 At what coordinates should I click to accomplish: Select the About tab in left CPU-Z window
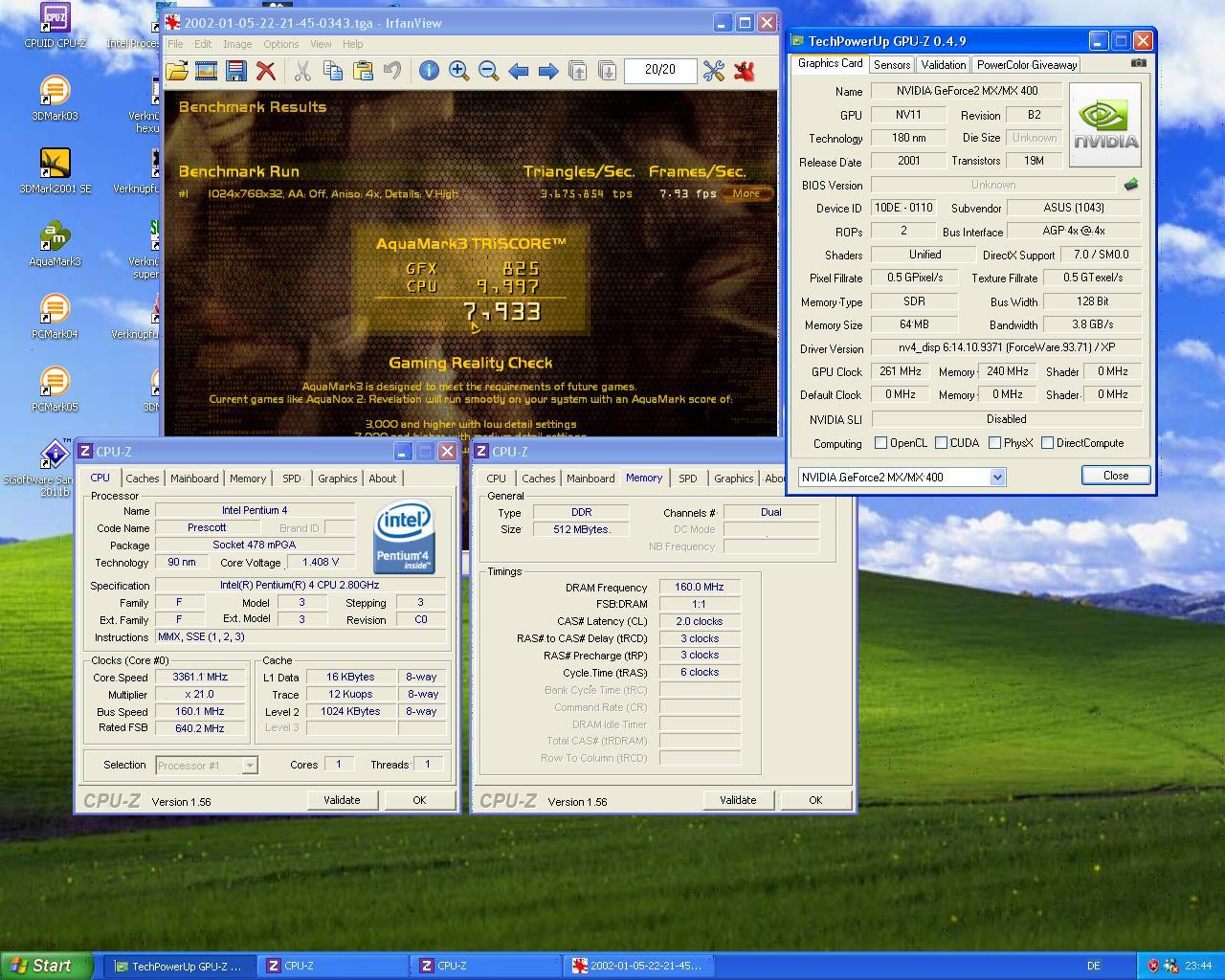click(383, 479)
